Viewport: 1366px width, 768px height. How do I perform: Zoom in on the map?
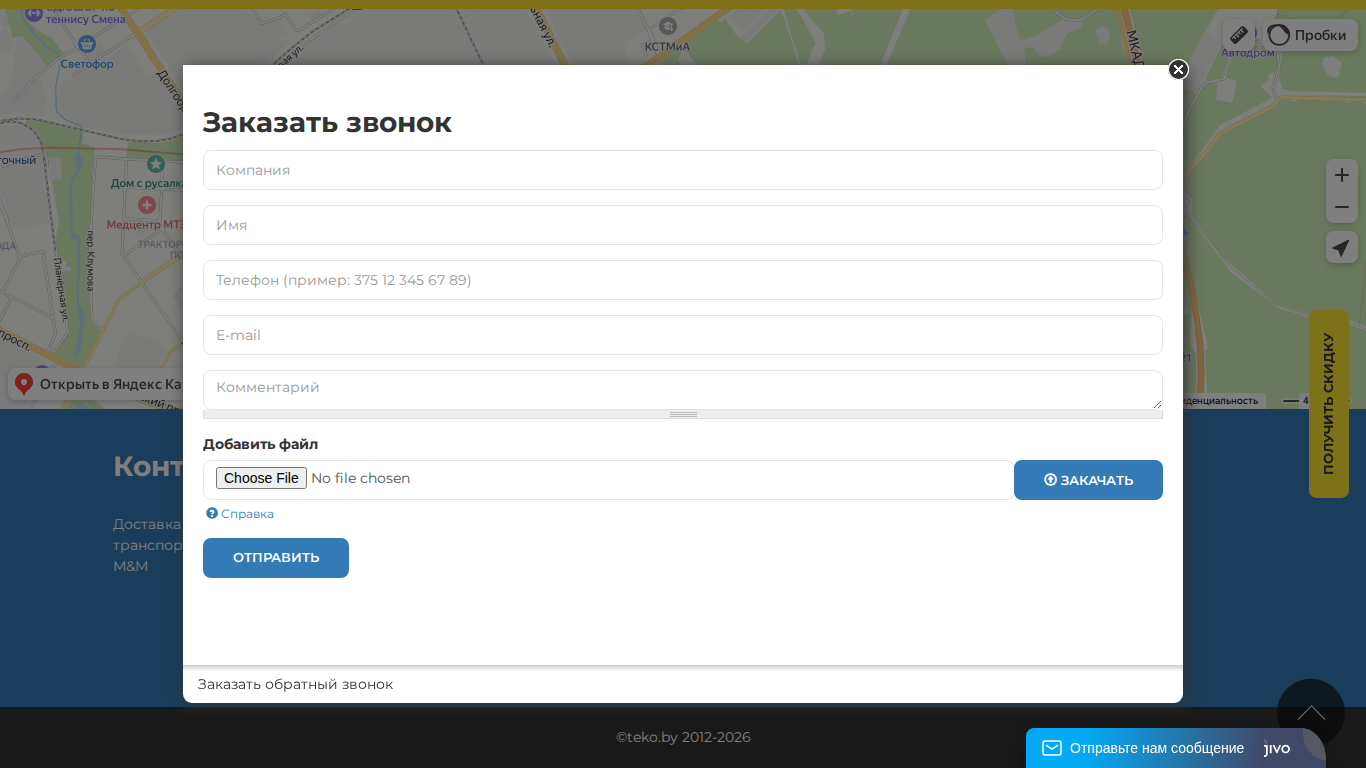(1342, 175)
